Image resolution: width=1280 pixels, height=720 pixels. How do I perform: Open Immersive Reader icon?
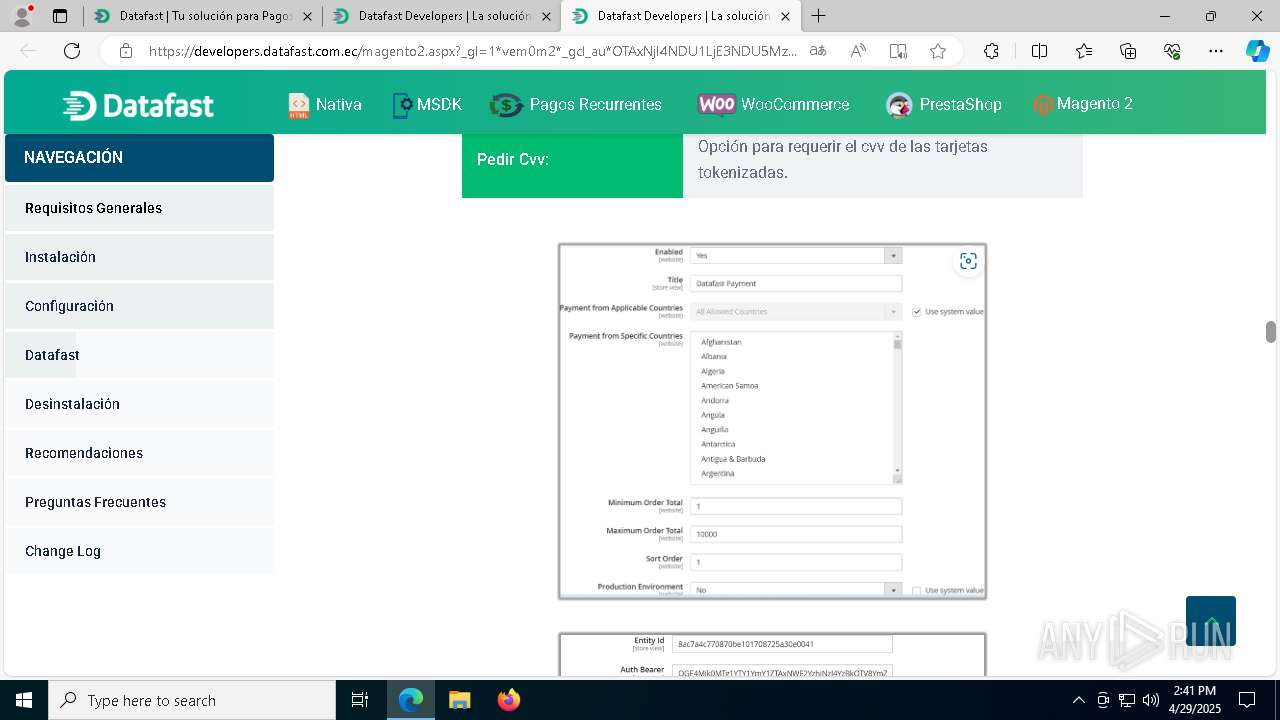pyautogui.click(x=898, y=51)
